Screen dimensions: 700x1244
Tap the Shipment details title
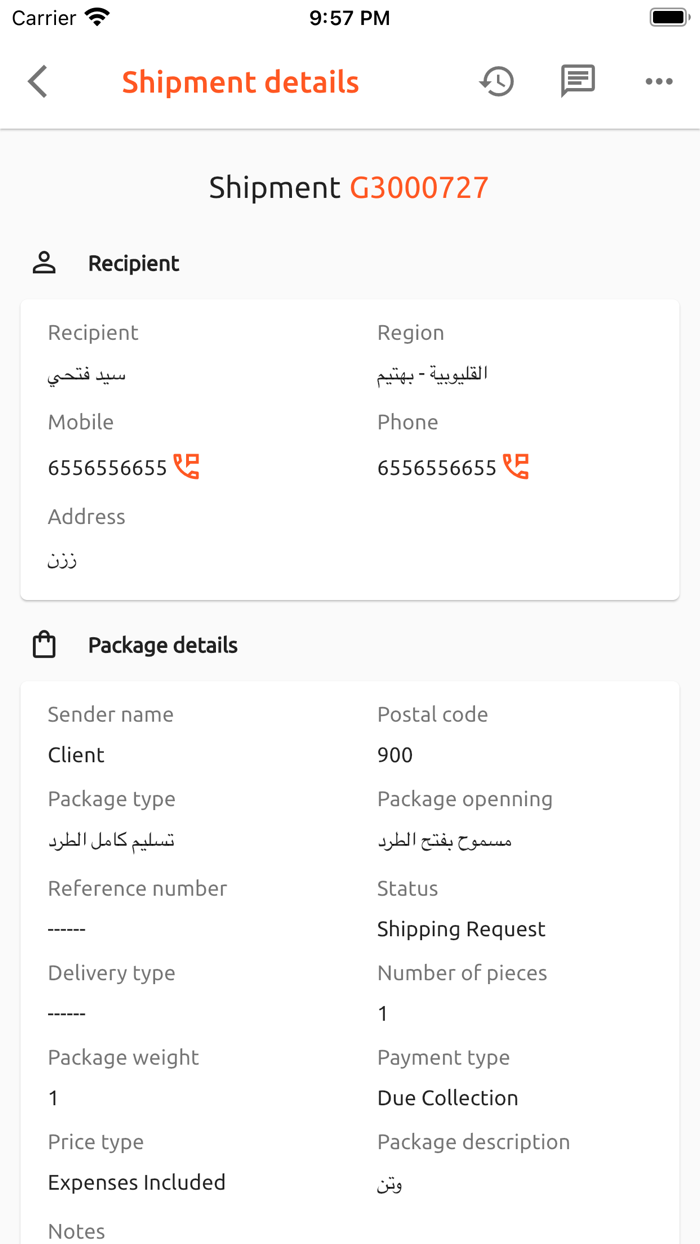240,82
